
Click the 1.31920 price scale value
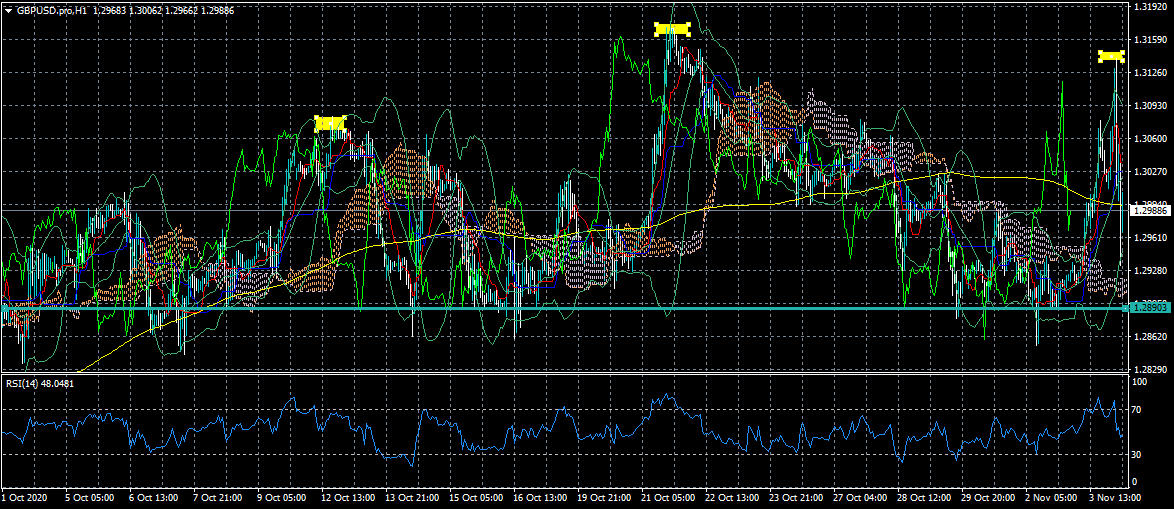point(1150,7)
